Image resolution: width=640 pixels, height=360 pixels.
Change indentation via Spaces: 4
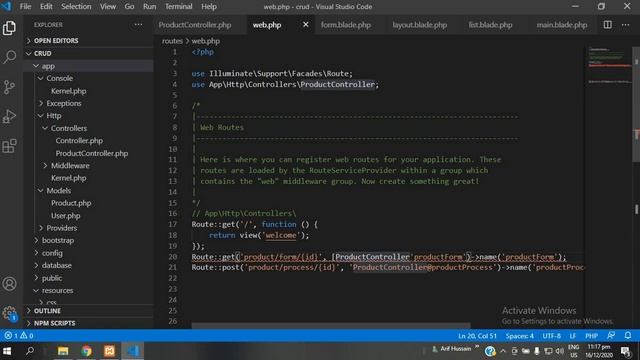[x=519, y=336]
